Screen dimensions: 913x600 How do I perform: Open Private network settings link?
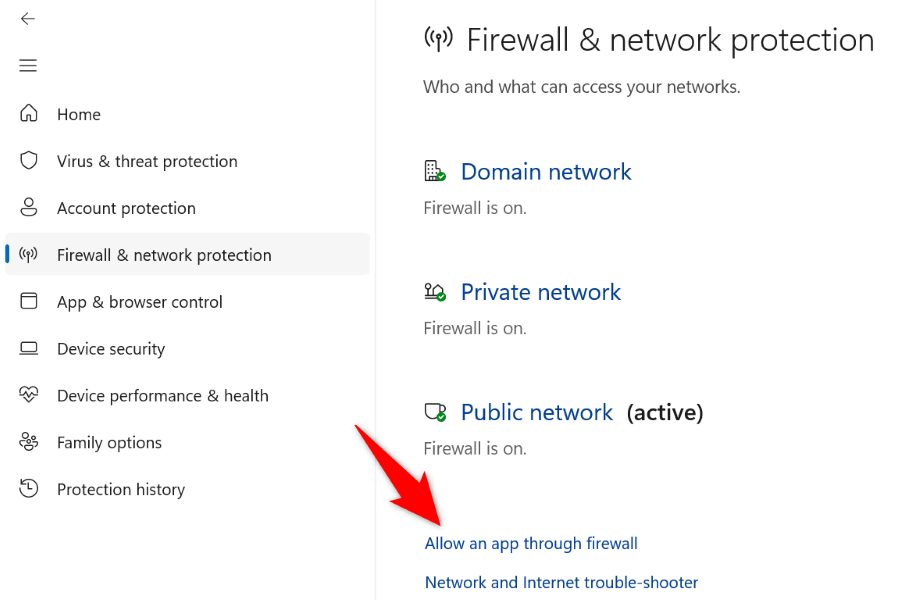point(540,292)
